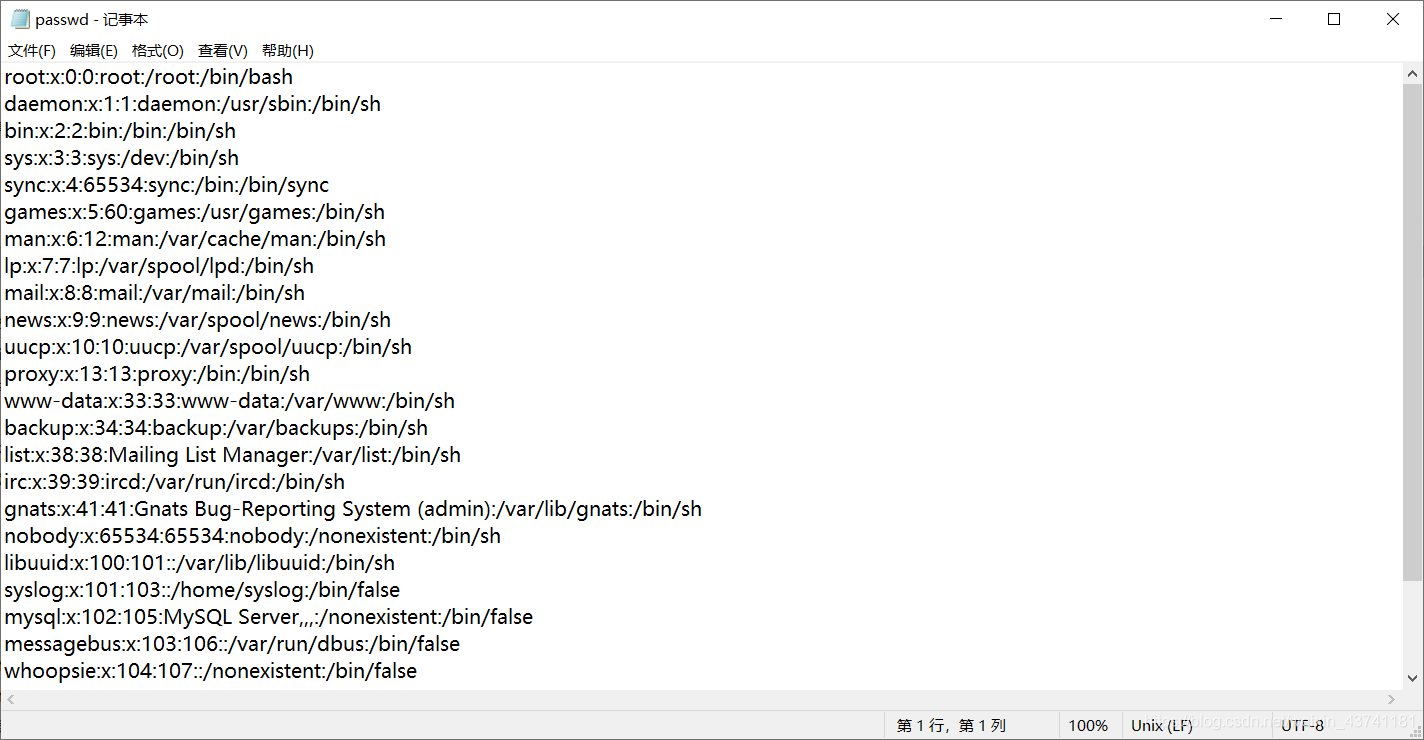This screenshot has width=1424, height=740.
Task: Click the vertical scrollbar up arrow
Action: [x=1413, y=74]
